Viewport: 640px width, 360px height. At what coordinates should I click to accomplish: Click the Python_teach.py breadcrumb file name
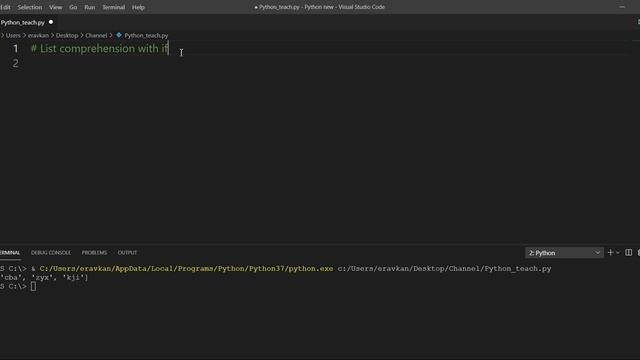146,36
